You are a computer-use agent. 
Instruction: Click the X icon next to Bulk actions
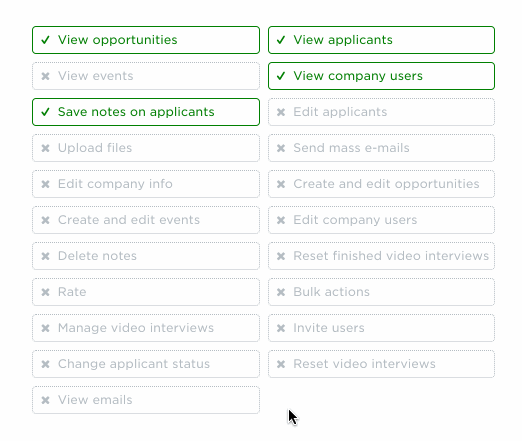(x=281, y=292)
